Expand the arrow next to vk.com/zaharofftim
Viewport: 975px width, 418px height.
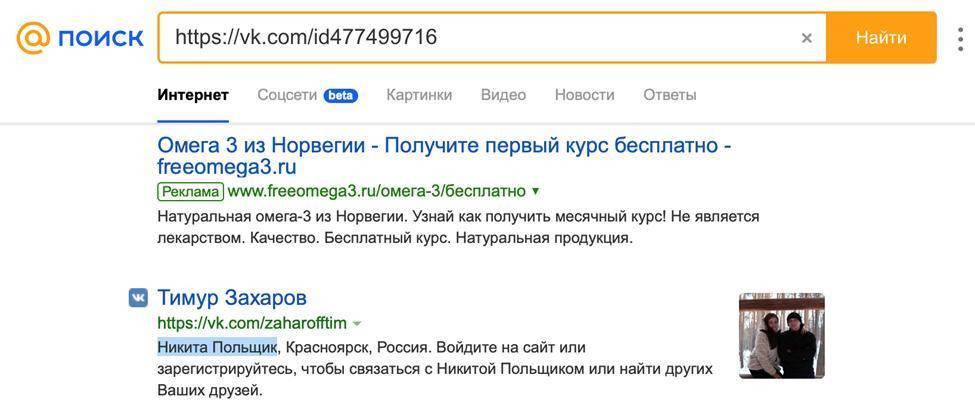(357, 323)
